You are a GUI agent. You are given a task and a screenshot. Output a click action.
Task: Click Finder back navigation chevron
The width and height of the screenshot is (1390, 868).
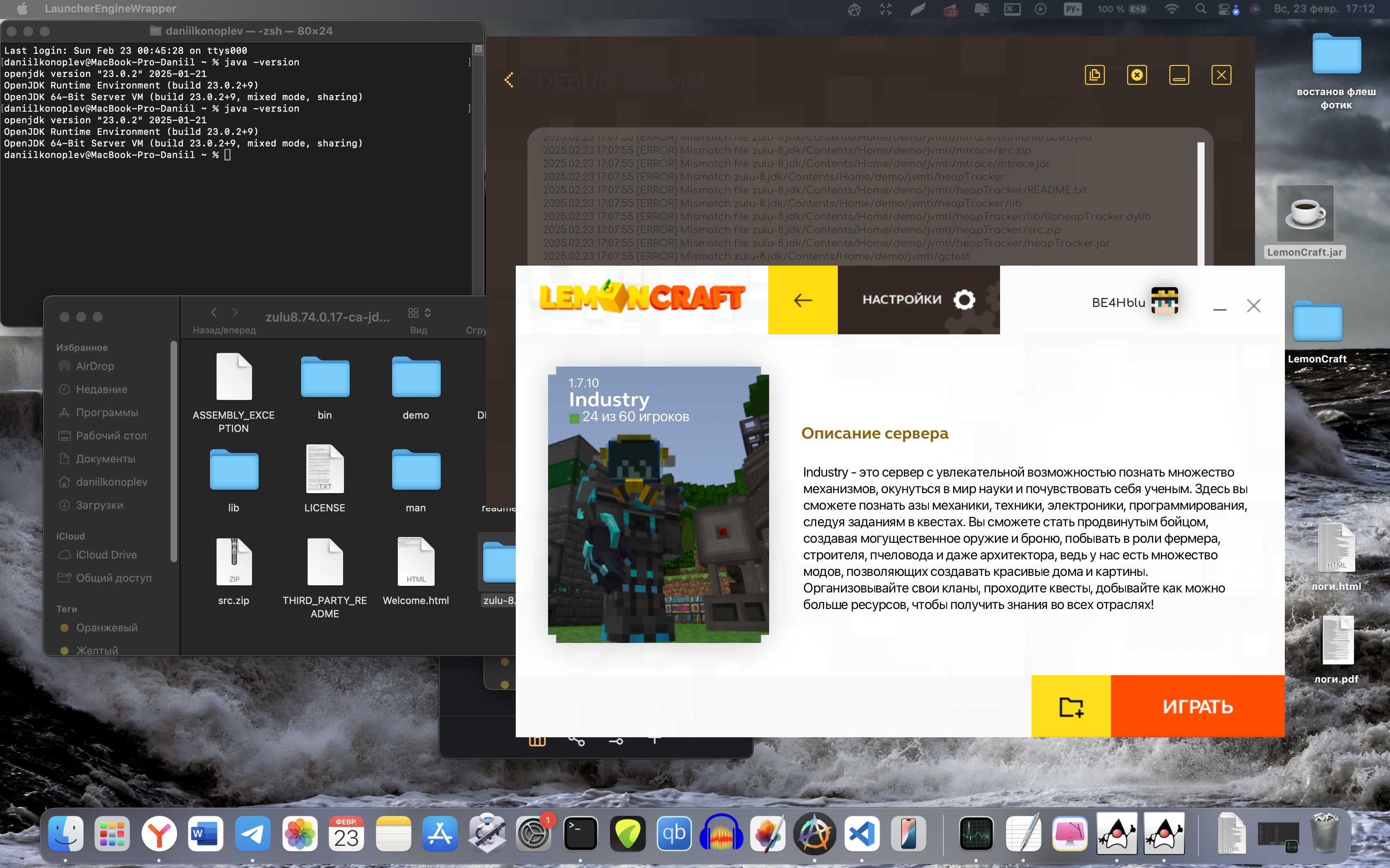point(214,312)
